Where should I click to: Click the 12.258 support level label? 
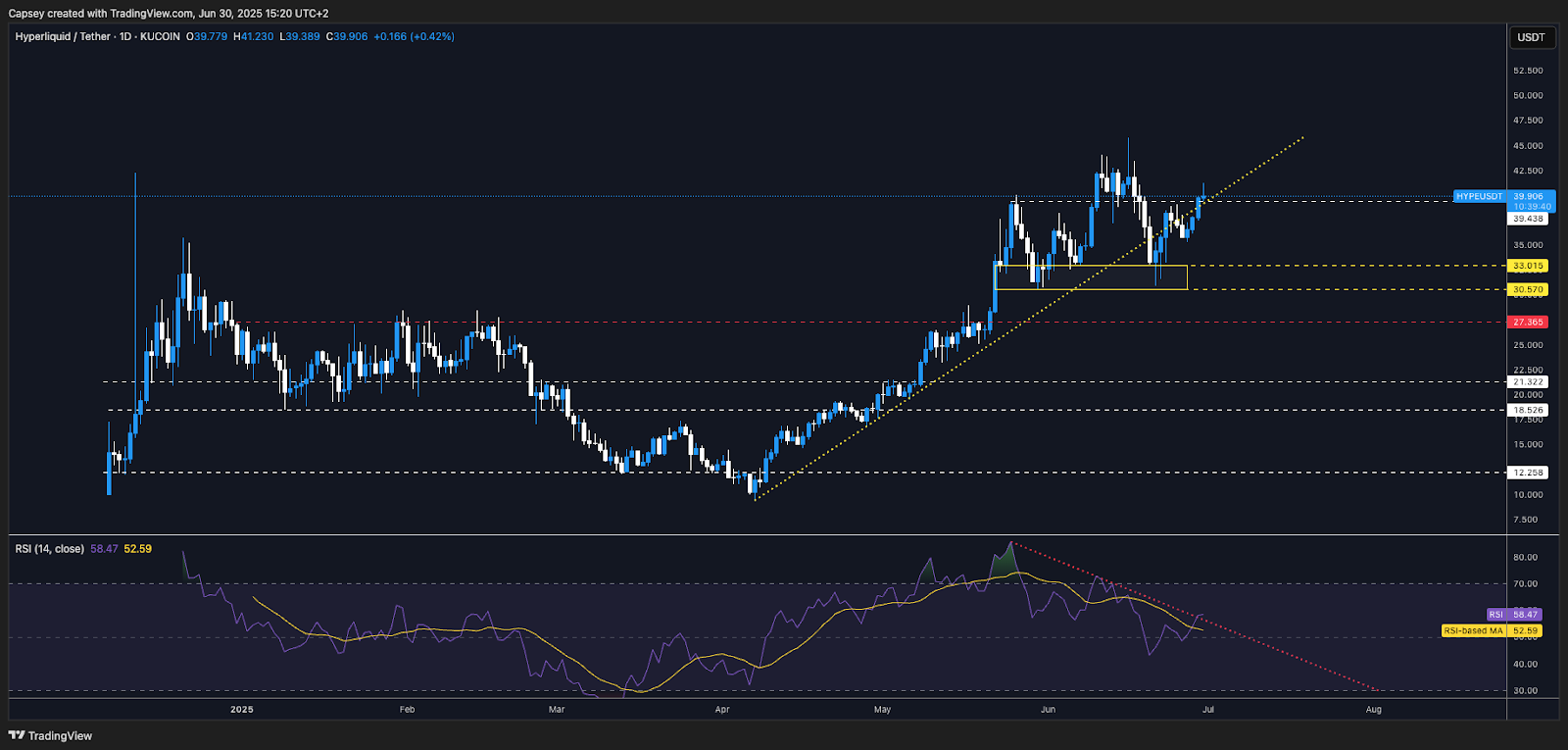[1528, 473]
